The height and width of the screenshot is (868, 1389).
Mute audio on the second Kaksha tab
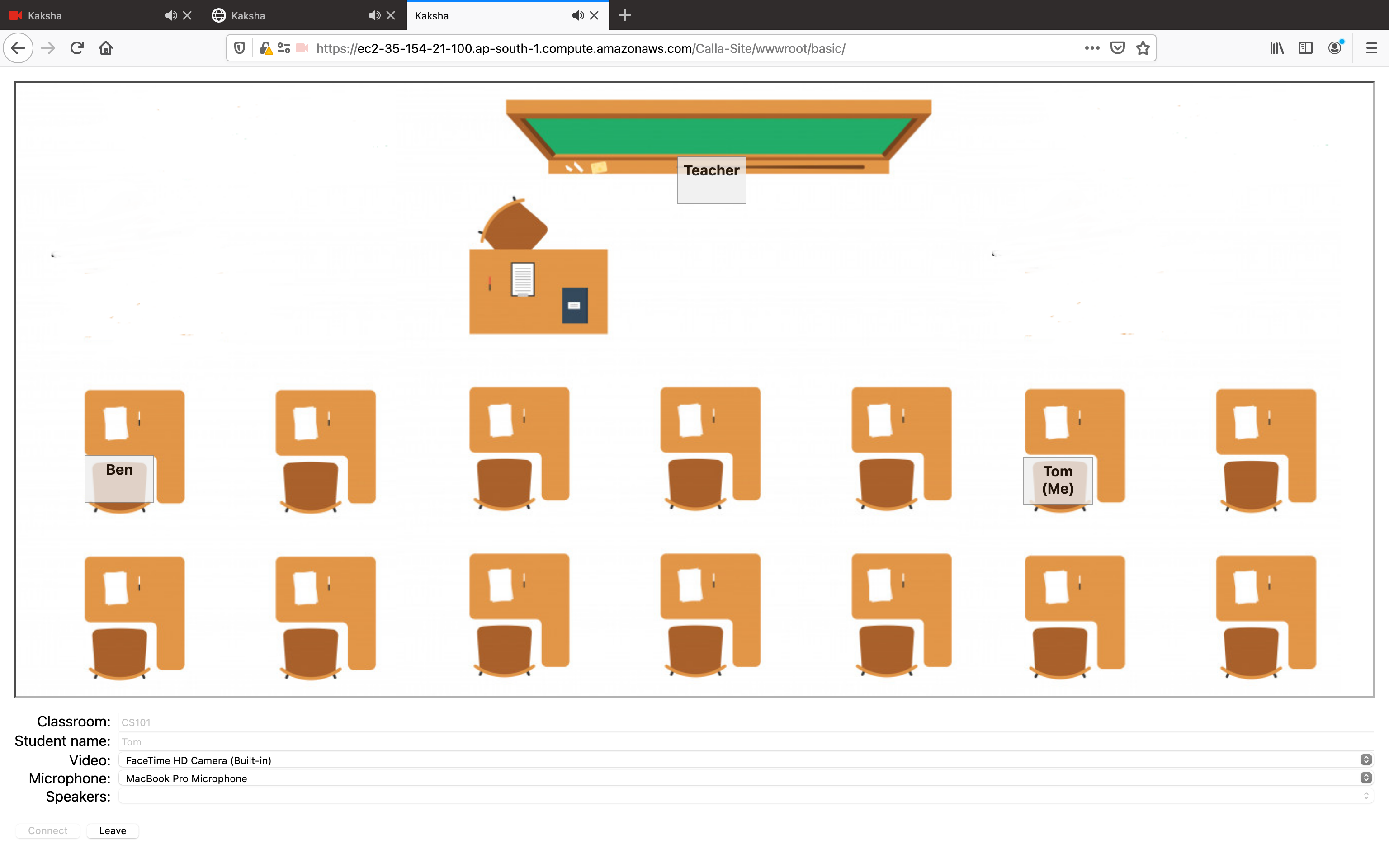coord(374,15)
